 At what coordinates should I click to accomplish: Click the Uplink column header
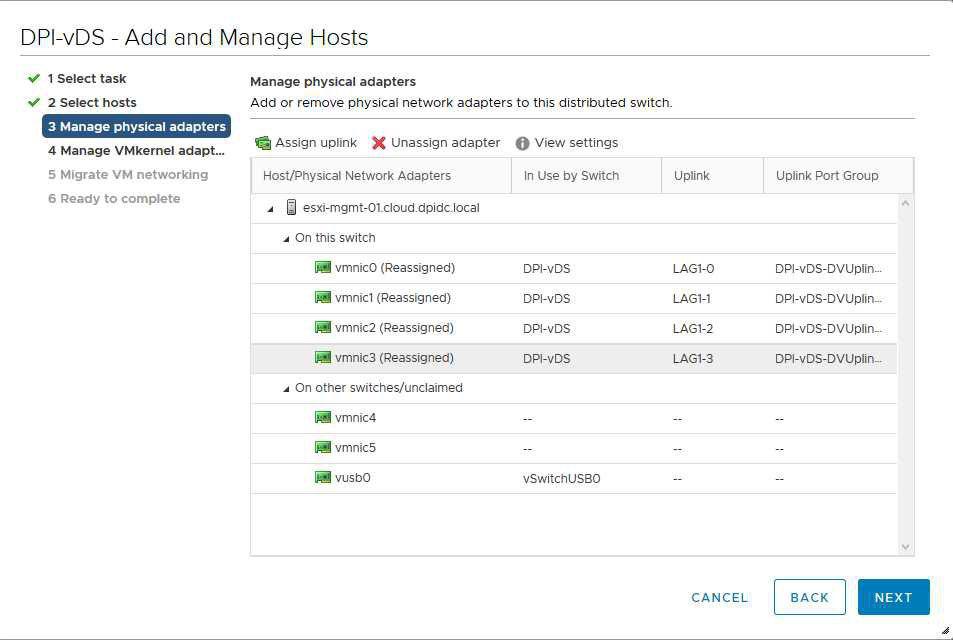click(712, 176)
